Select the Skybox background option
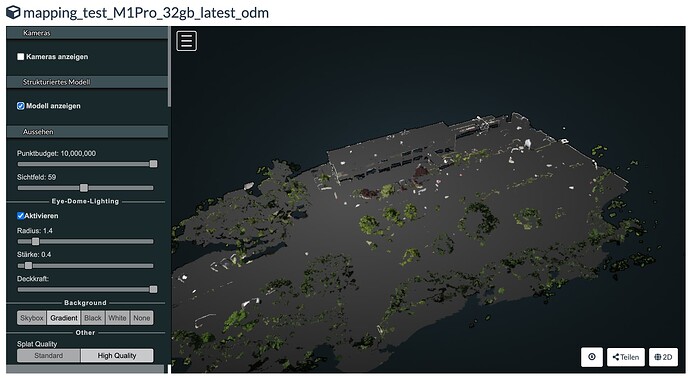 pyautogui.click(x=32, y=318)
